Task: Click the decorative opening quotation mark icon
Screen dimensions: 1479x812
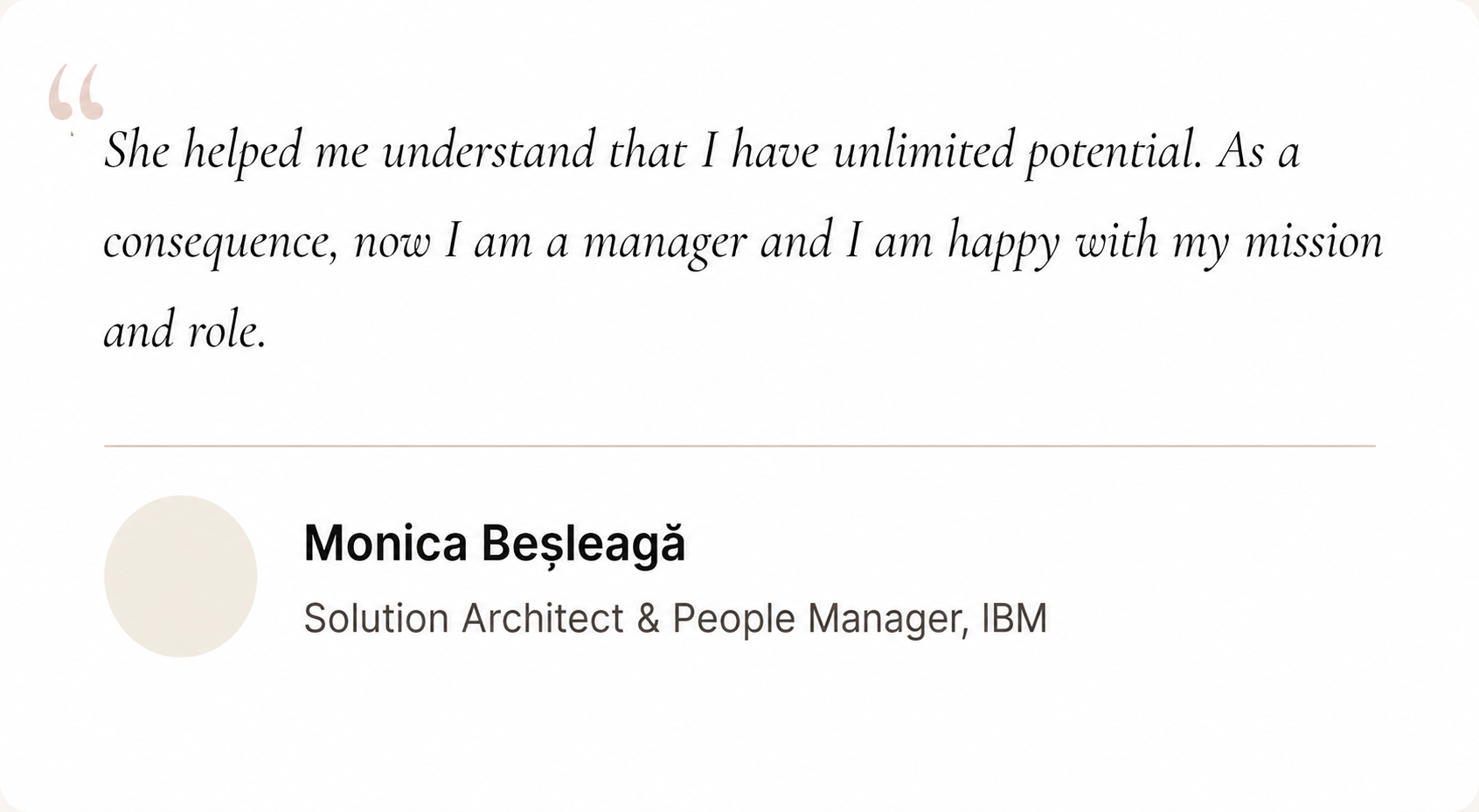Action: (x=76, y=94)
